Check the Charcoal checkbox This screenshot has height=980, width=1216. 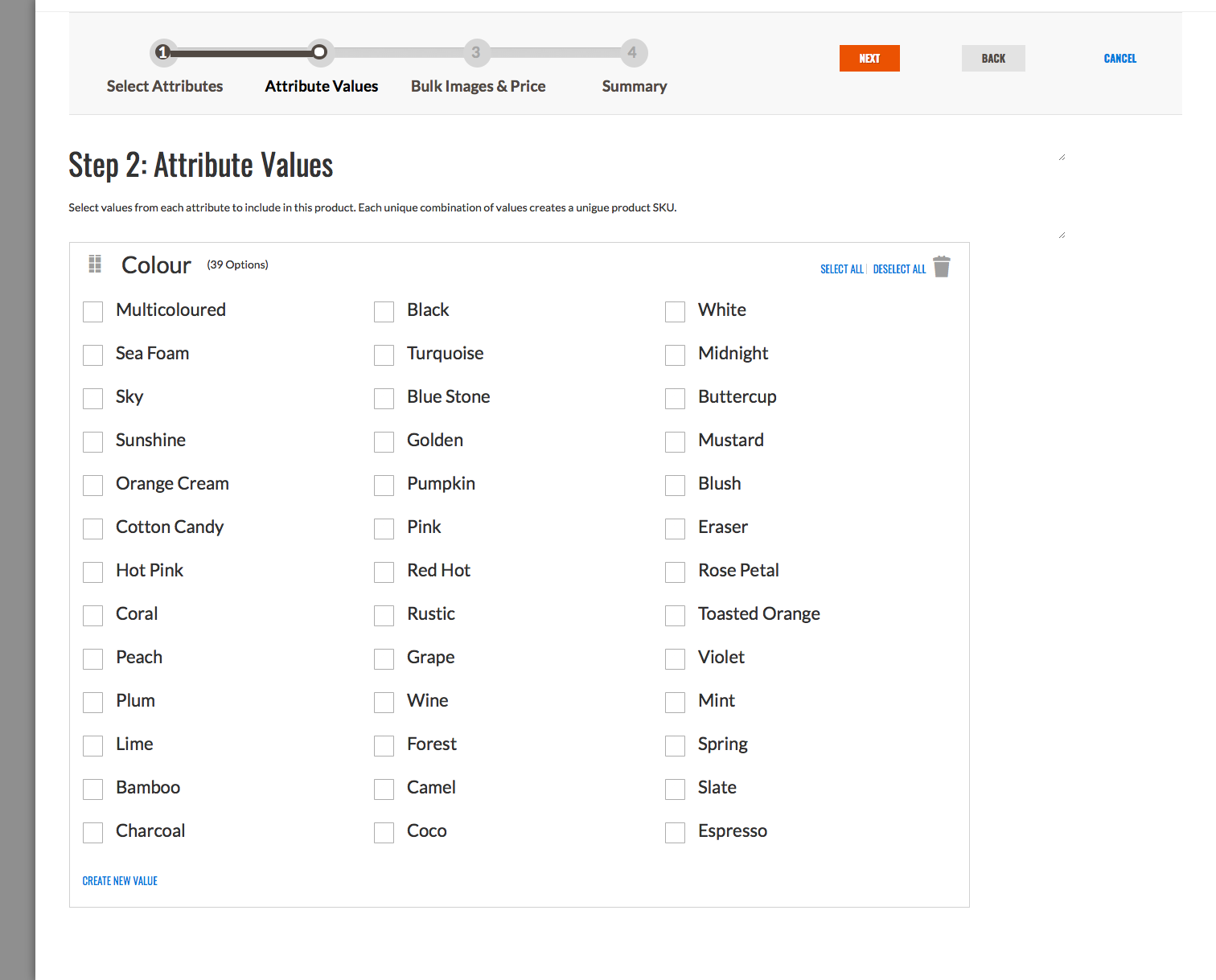[92, 832]
